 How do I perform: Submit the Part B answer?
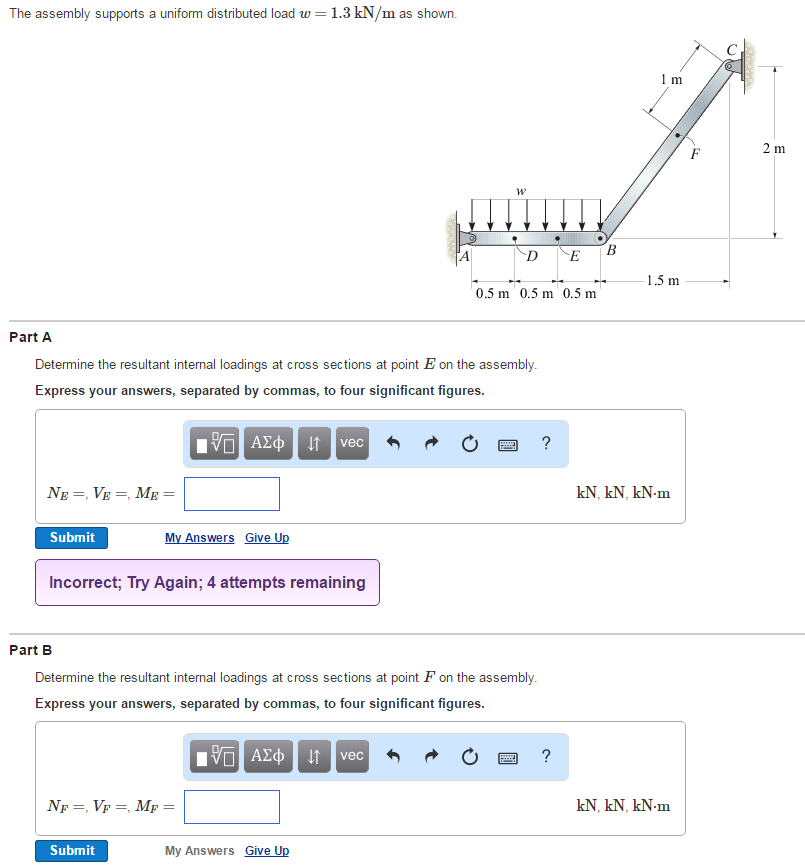[x=71, y=850]
